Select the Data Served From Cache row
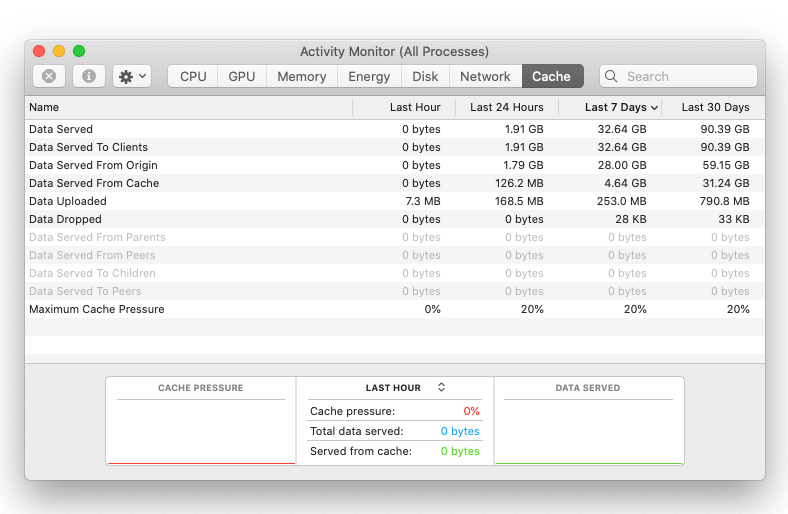 pyautogui.click(x=395, y=183)
